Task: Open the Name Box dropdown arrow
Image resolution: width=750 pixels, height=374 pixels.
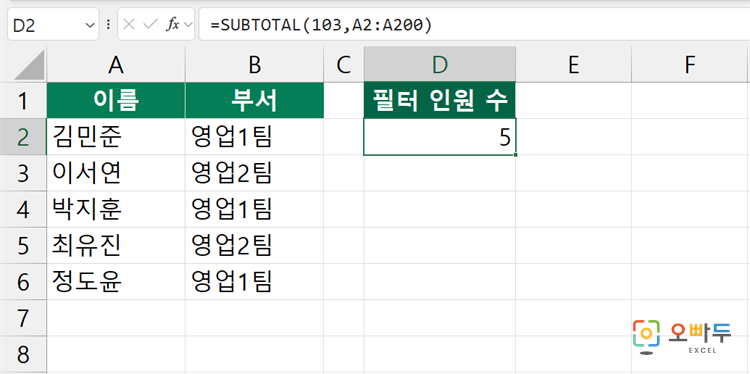Action: 89,25
